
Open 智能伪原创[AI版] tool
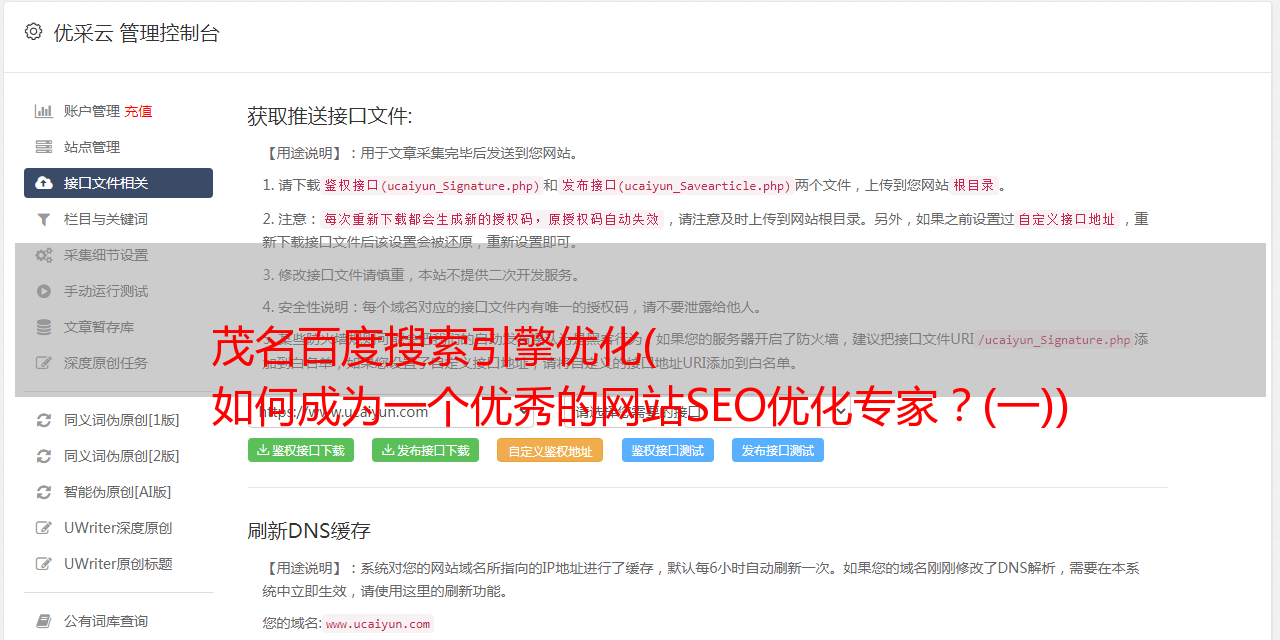[118, 492]
